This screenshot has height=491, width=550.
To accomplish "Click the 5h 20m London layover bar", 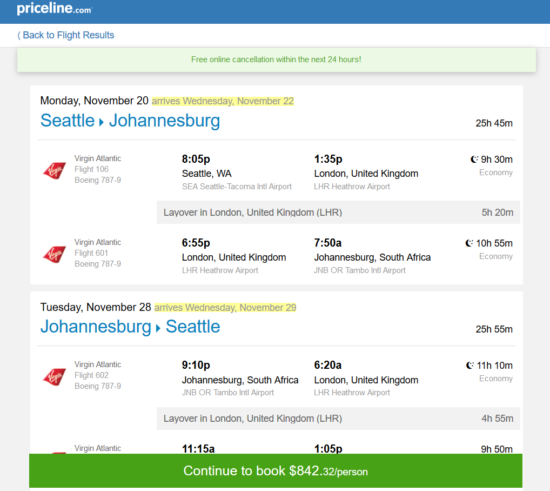I will (x=338, y=213).
